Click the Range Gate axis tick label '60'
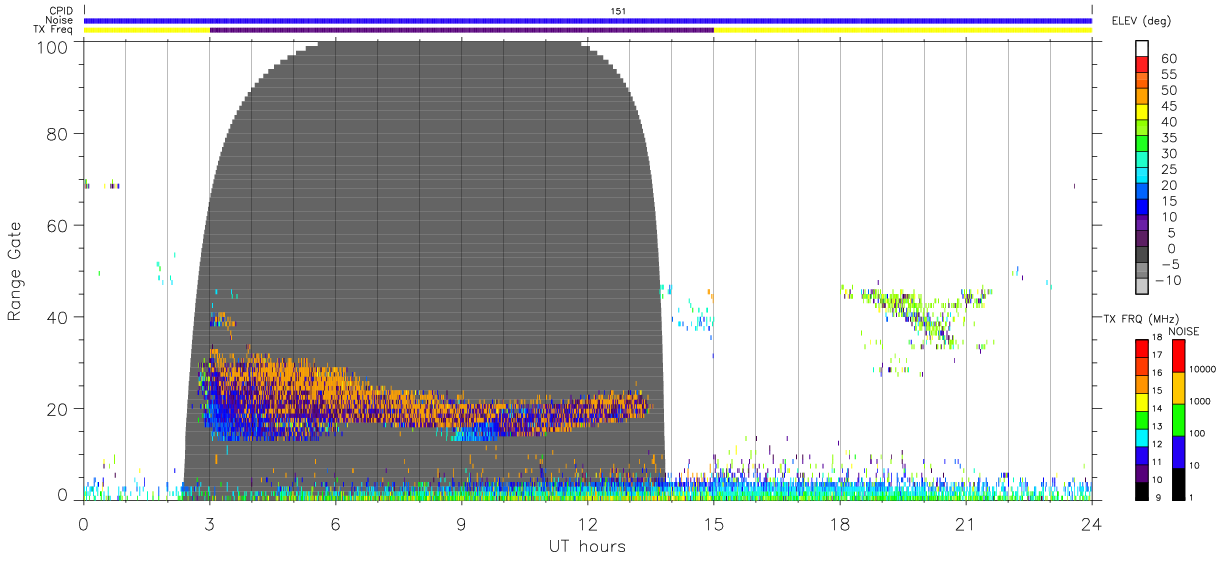 pyautogui.click(x=59, y=226)
